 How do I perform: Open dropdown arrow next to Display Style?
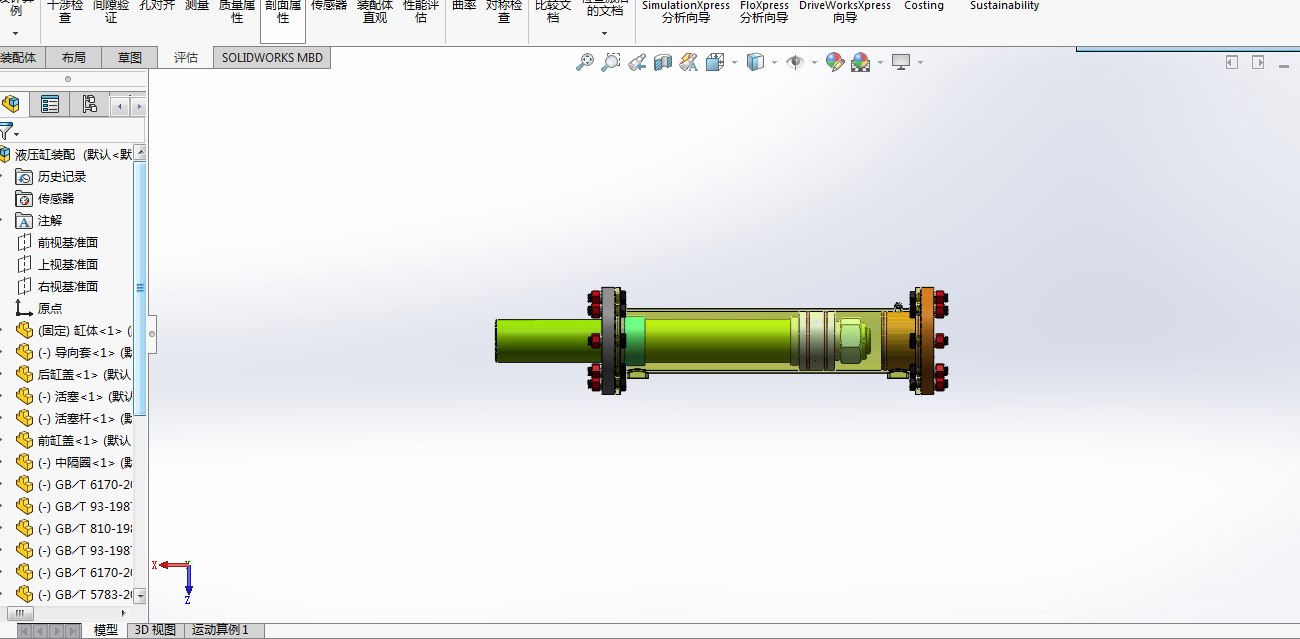[774, 62]
